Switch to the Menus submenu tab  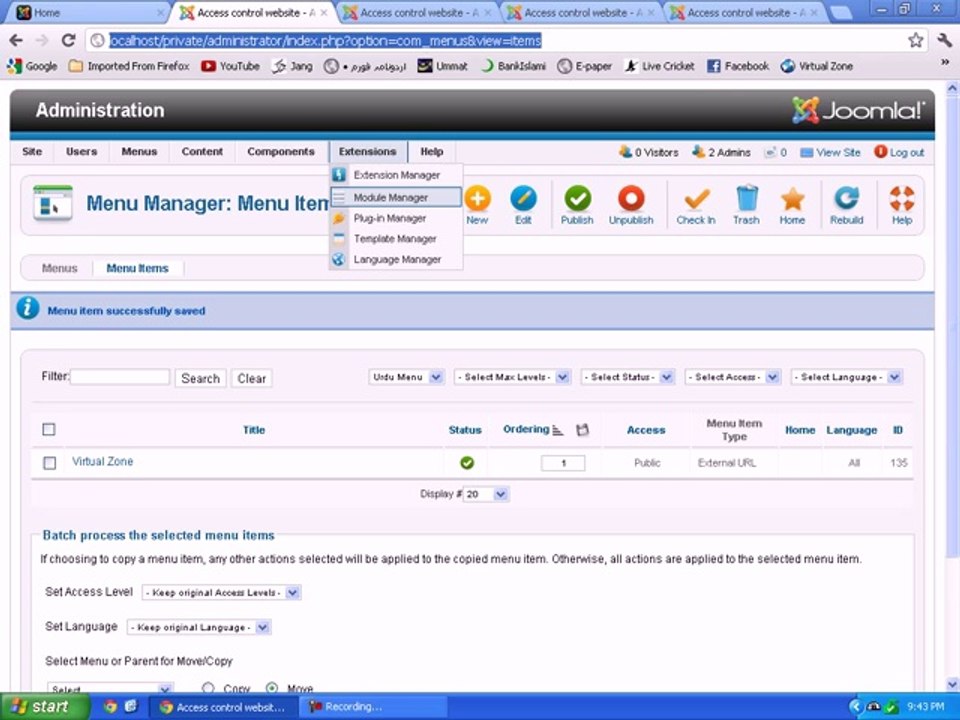pos(59,268)
